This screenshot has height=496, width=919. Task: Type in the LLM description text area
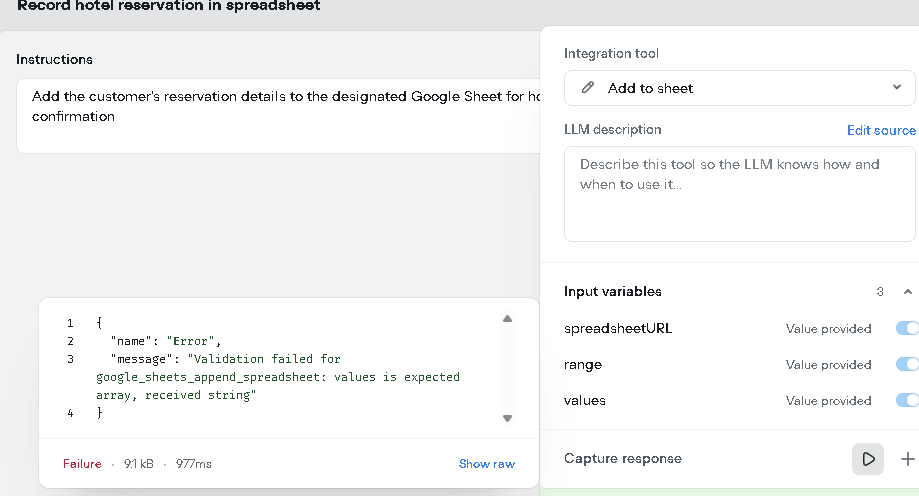tap(739, 194)
